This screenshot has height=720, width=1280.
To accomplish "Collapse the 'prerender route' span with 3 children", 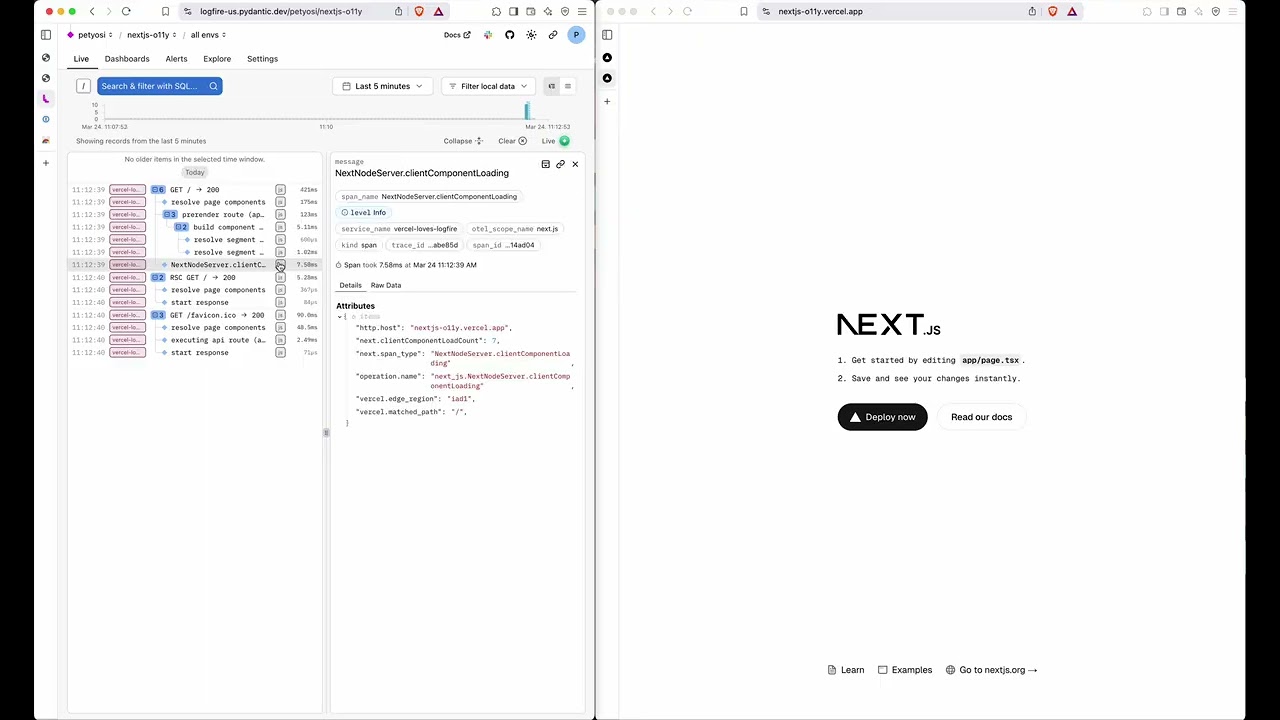I will [170, 214].
